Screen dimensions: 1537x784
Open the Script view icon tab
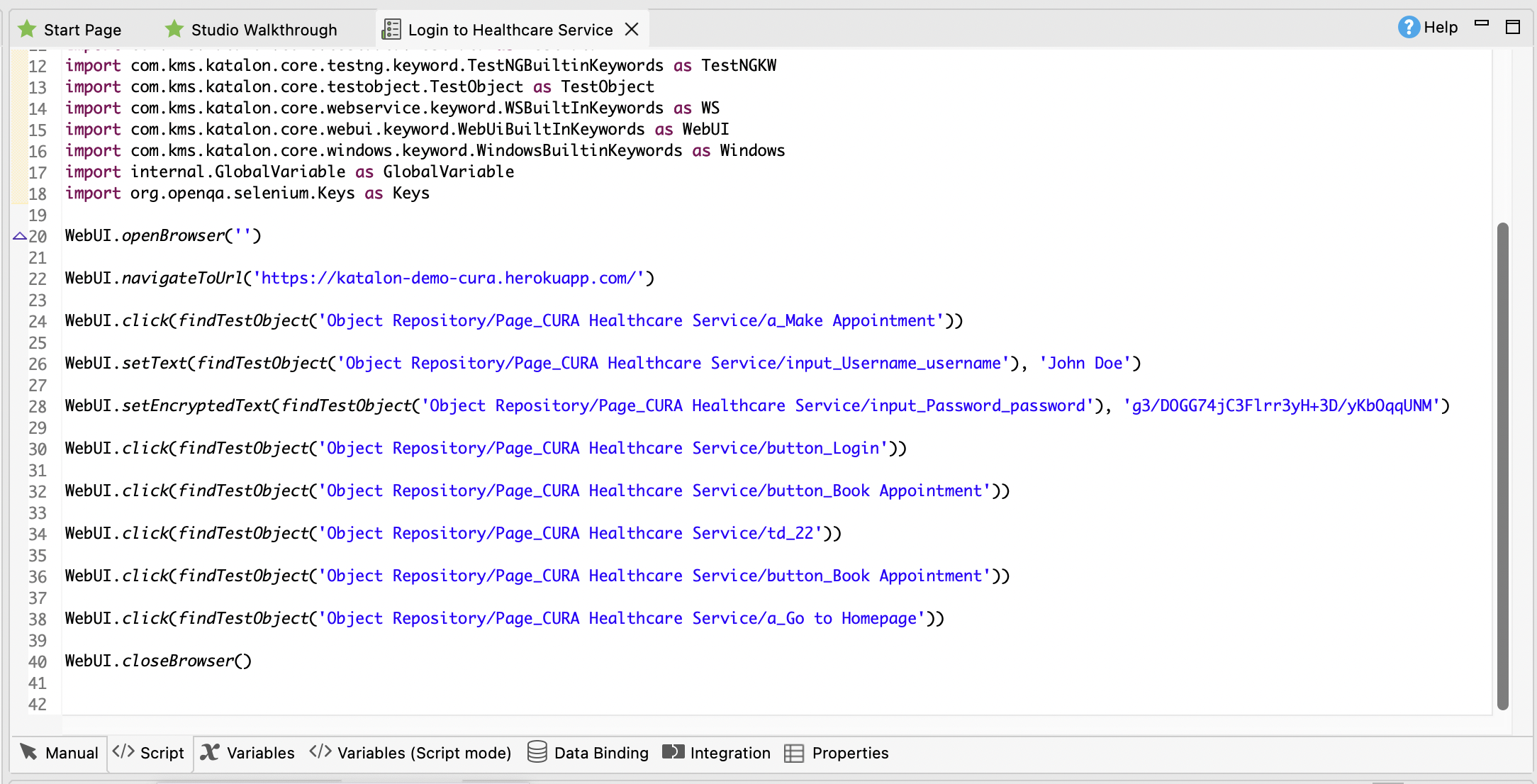tap(149, 753)
